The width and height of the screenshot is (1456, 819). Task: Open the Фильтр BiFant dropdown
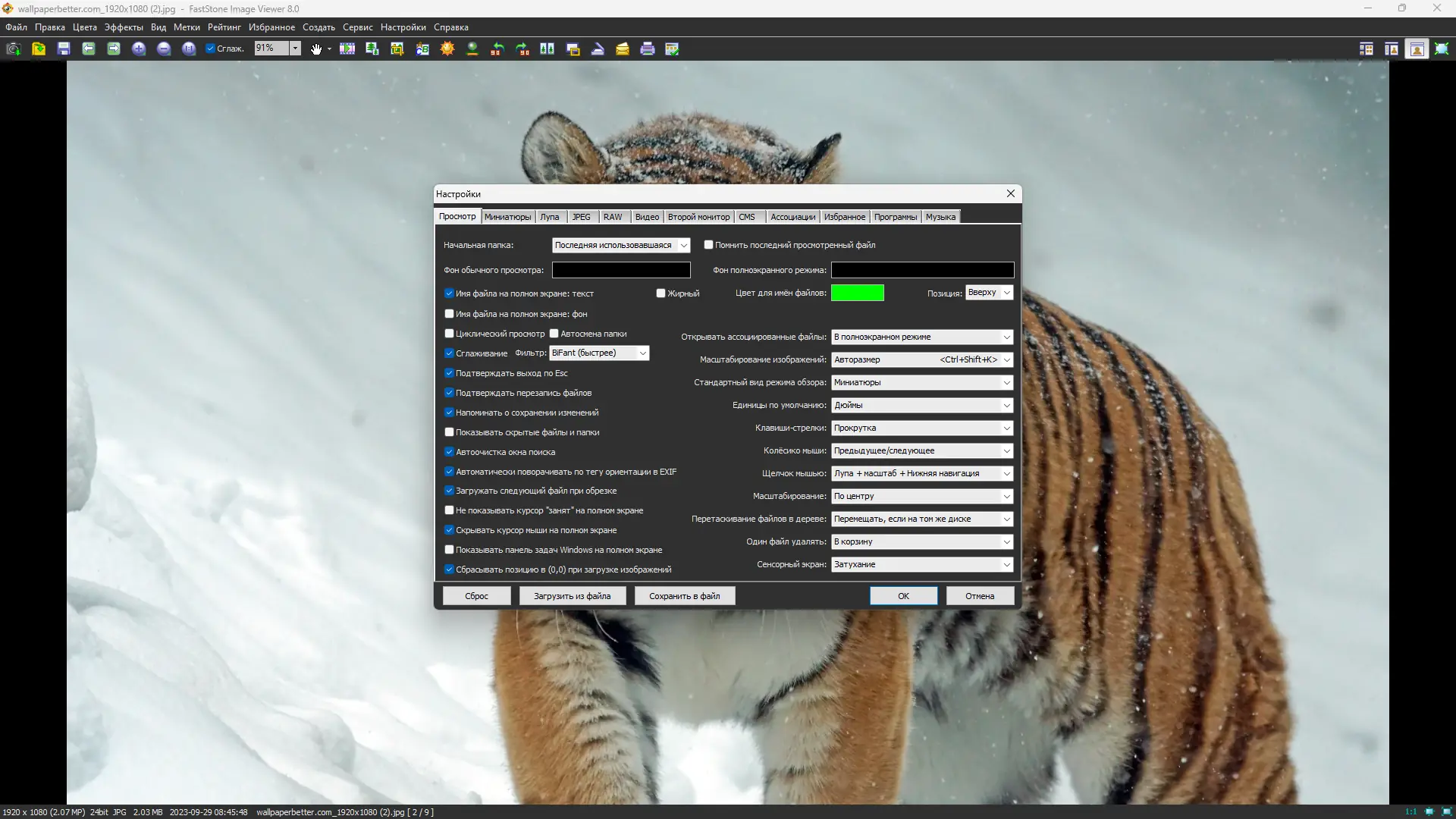[599, 353]
